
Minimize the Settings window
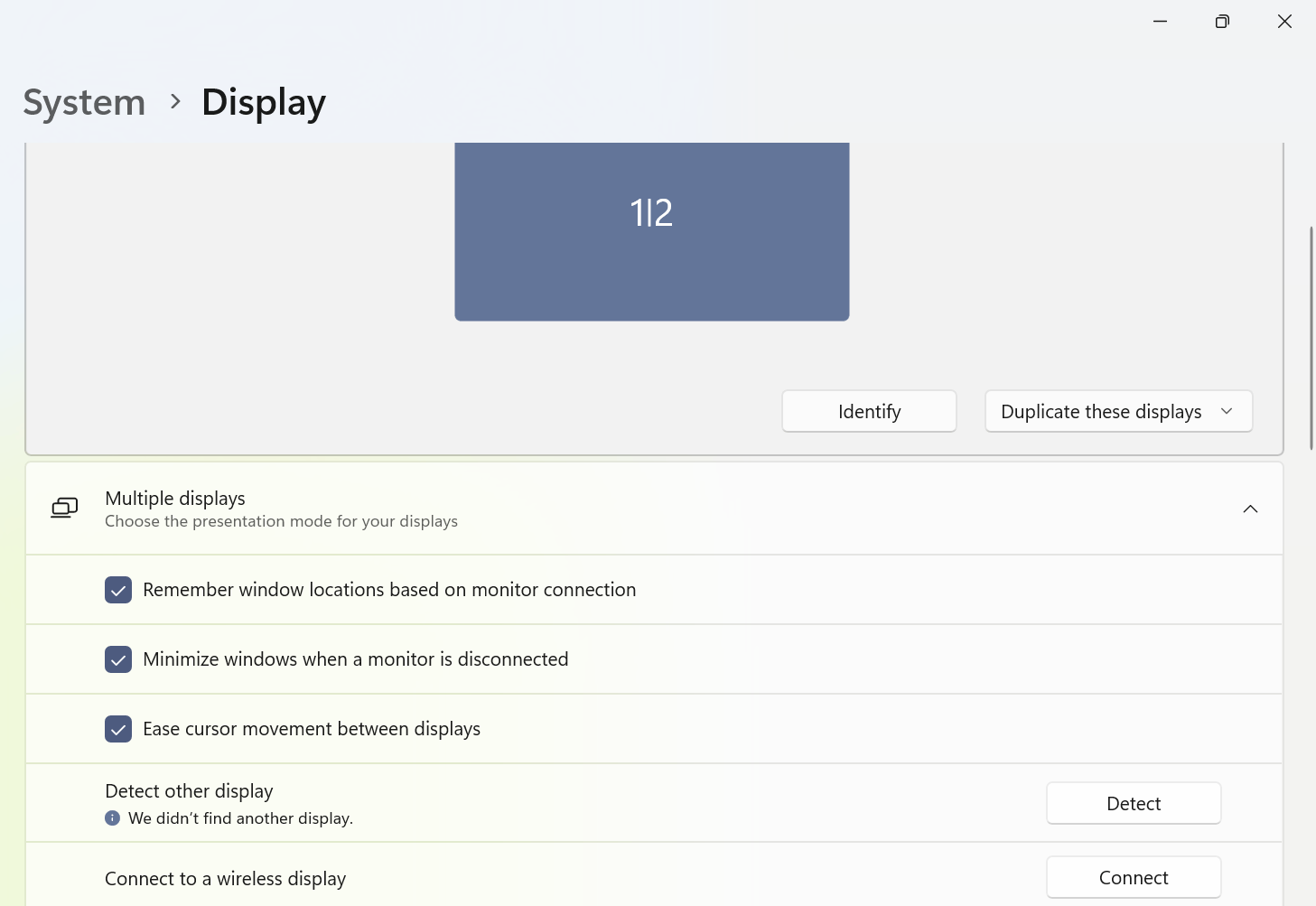(x=1160, y=21)
